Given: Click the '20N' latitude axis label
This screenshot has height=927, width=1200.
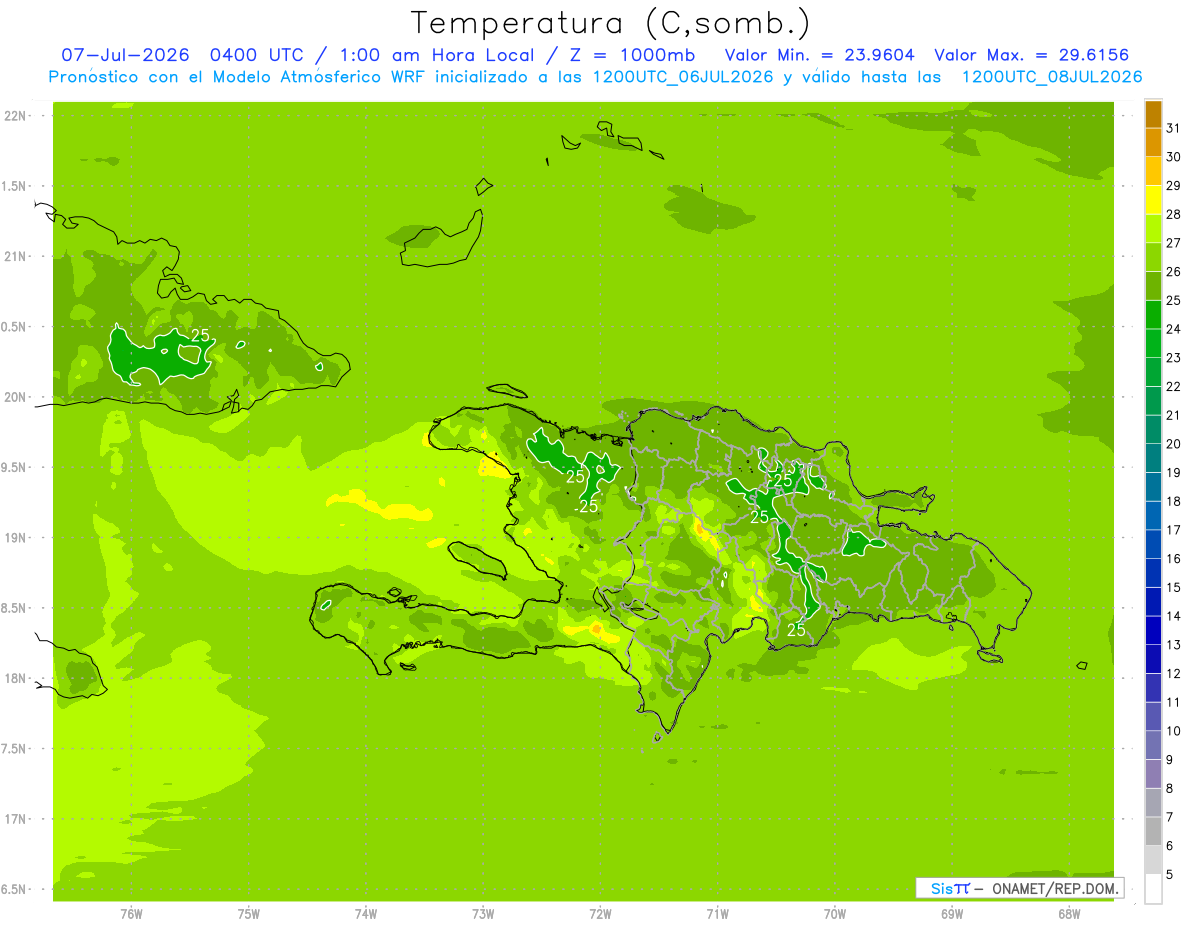Looking at the screenshot, I should tap(16, 397).
